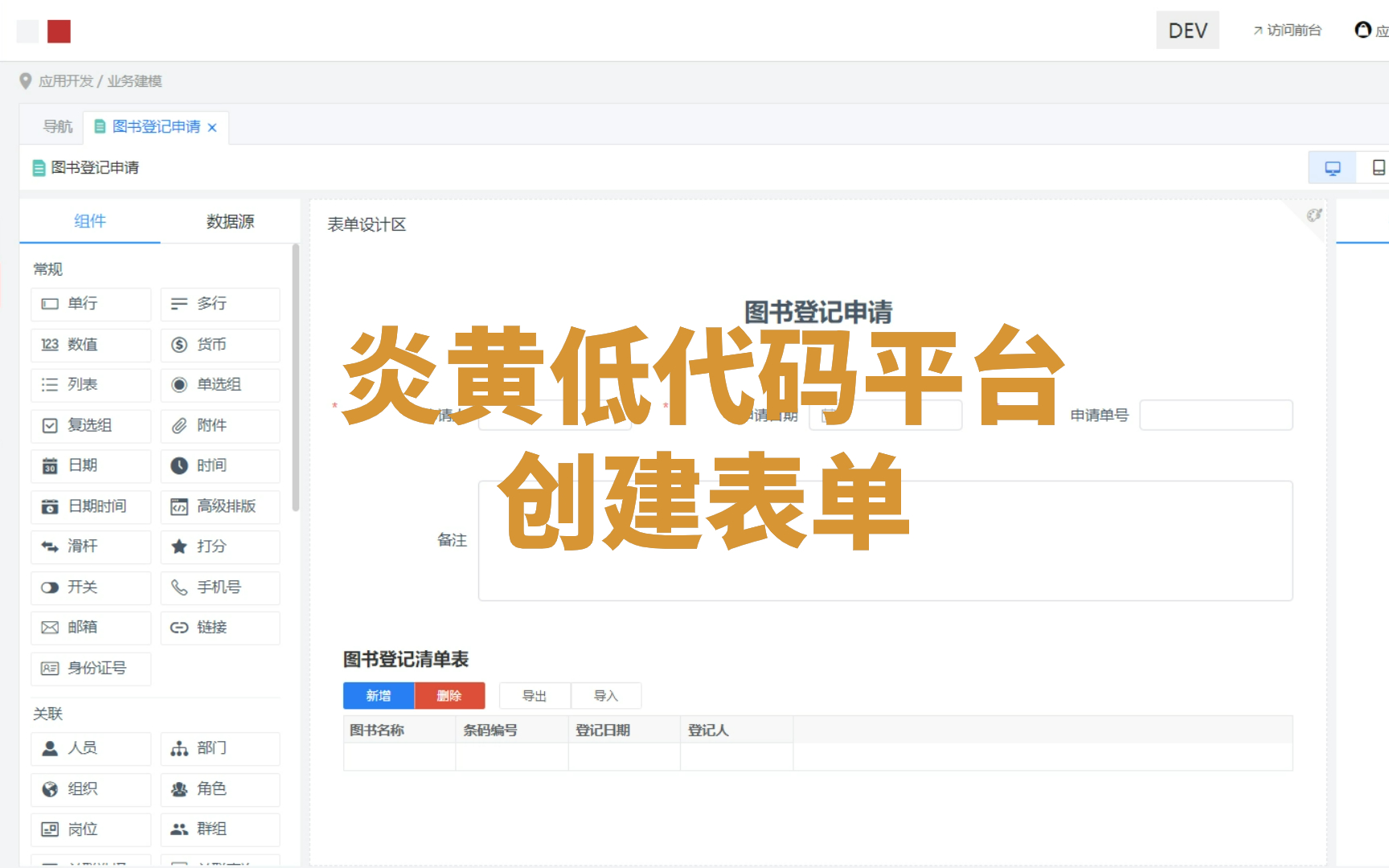Select the 复选组 checkbox group component
Screen dimensions: 1389x868
[x=91, y=426]
